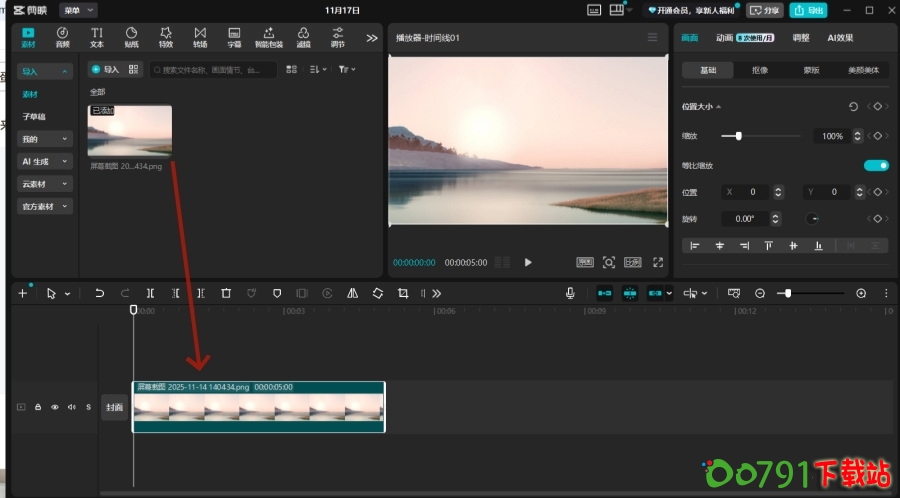Click the undo arrow in timeline toolbar
Image resolution: width=900 pixels, height=498 pixels.
point(99,293)
